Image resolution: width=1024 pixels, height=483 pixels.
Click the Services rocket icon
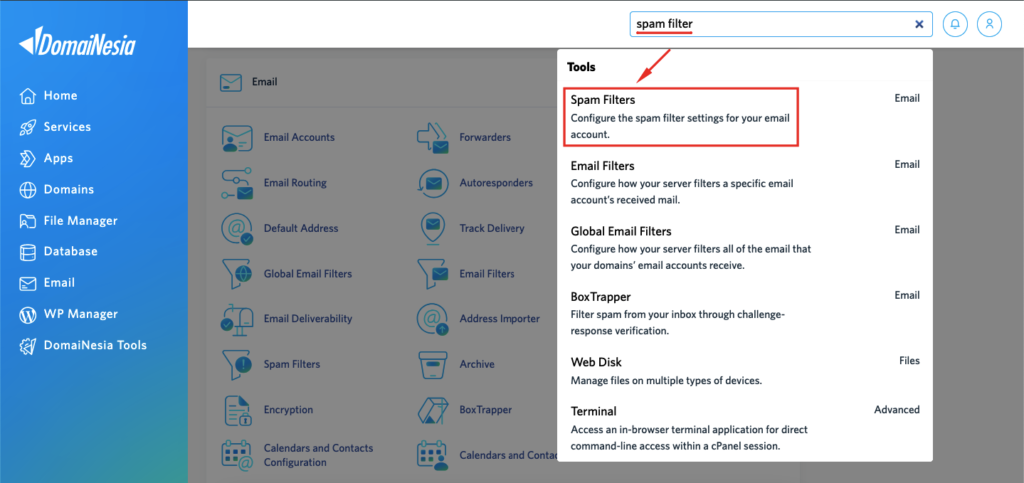pos(27,127)
